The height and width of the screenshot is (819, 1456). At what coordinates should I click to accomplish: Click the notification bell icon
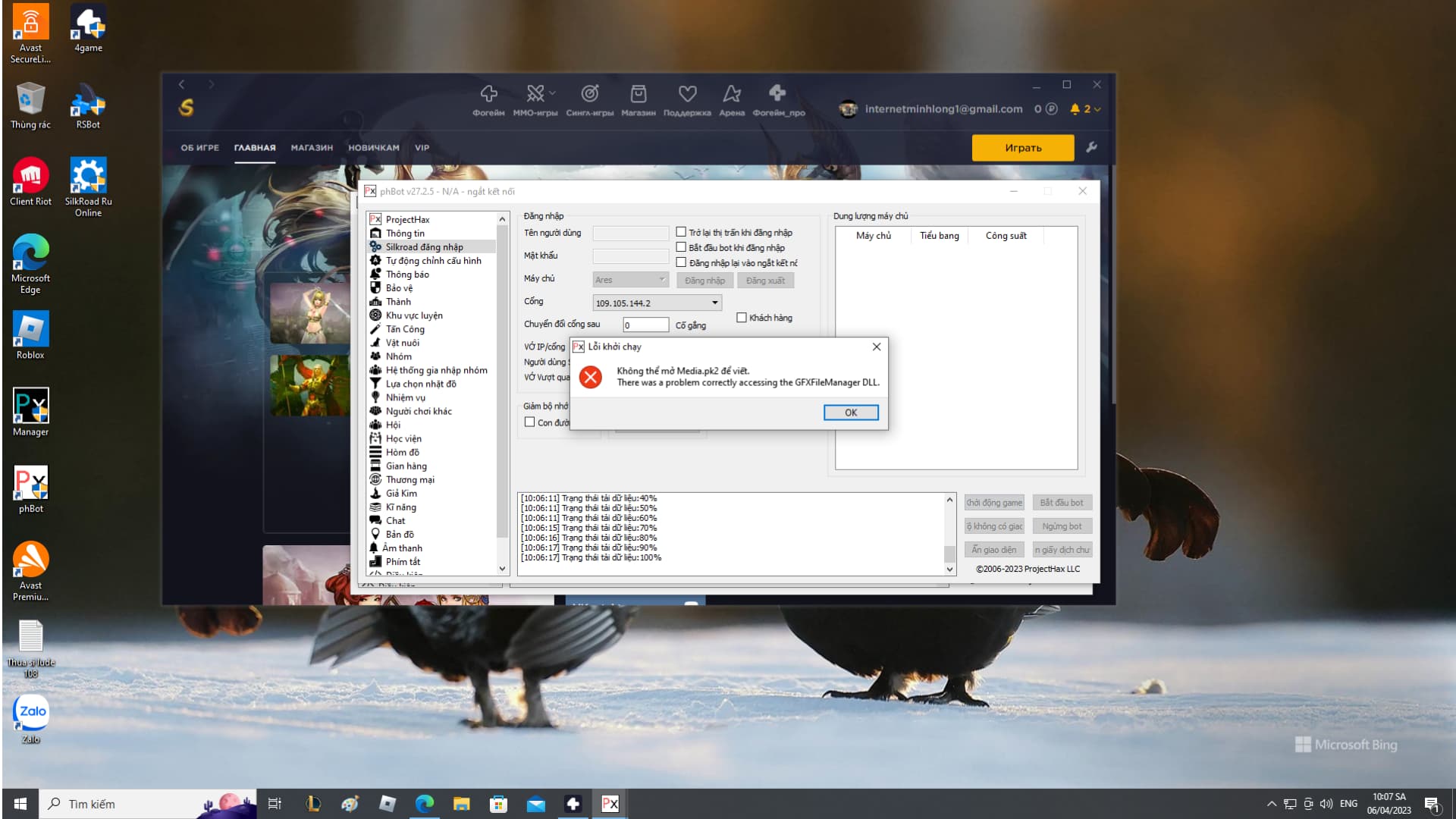[1075, 109]
